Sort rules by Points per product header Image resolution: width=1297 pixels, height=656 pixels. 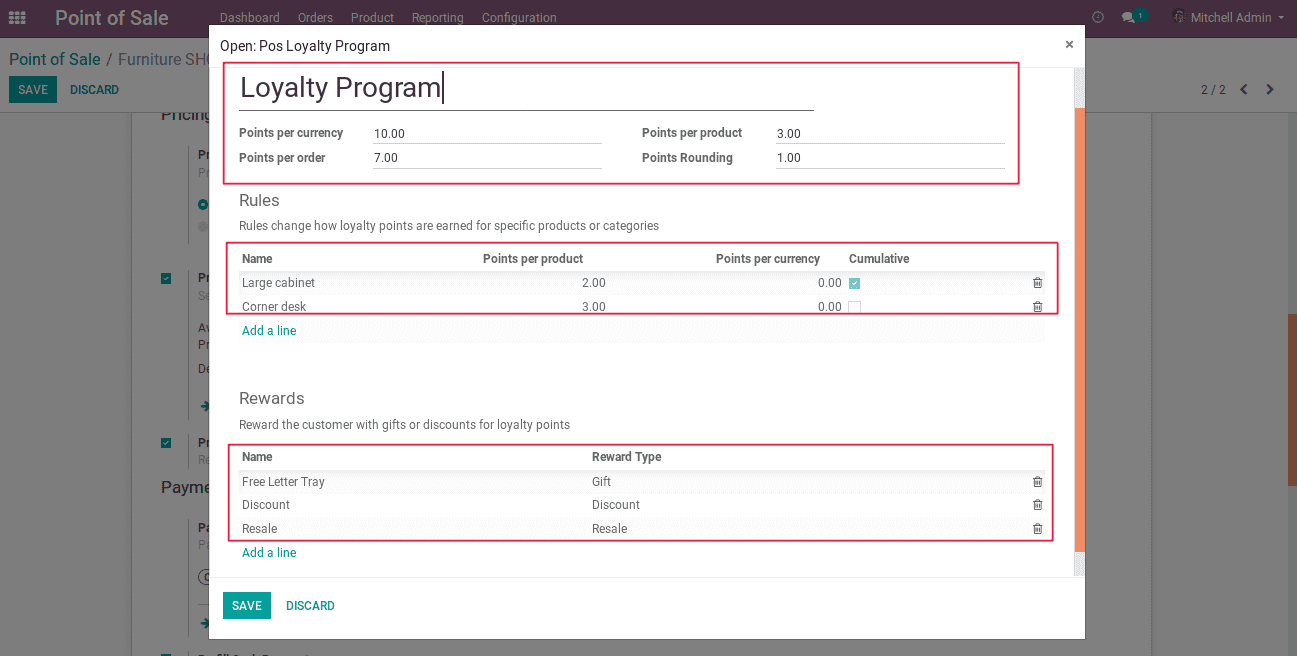click(533, 259)
